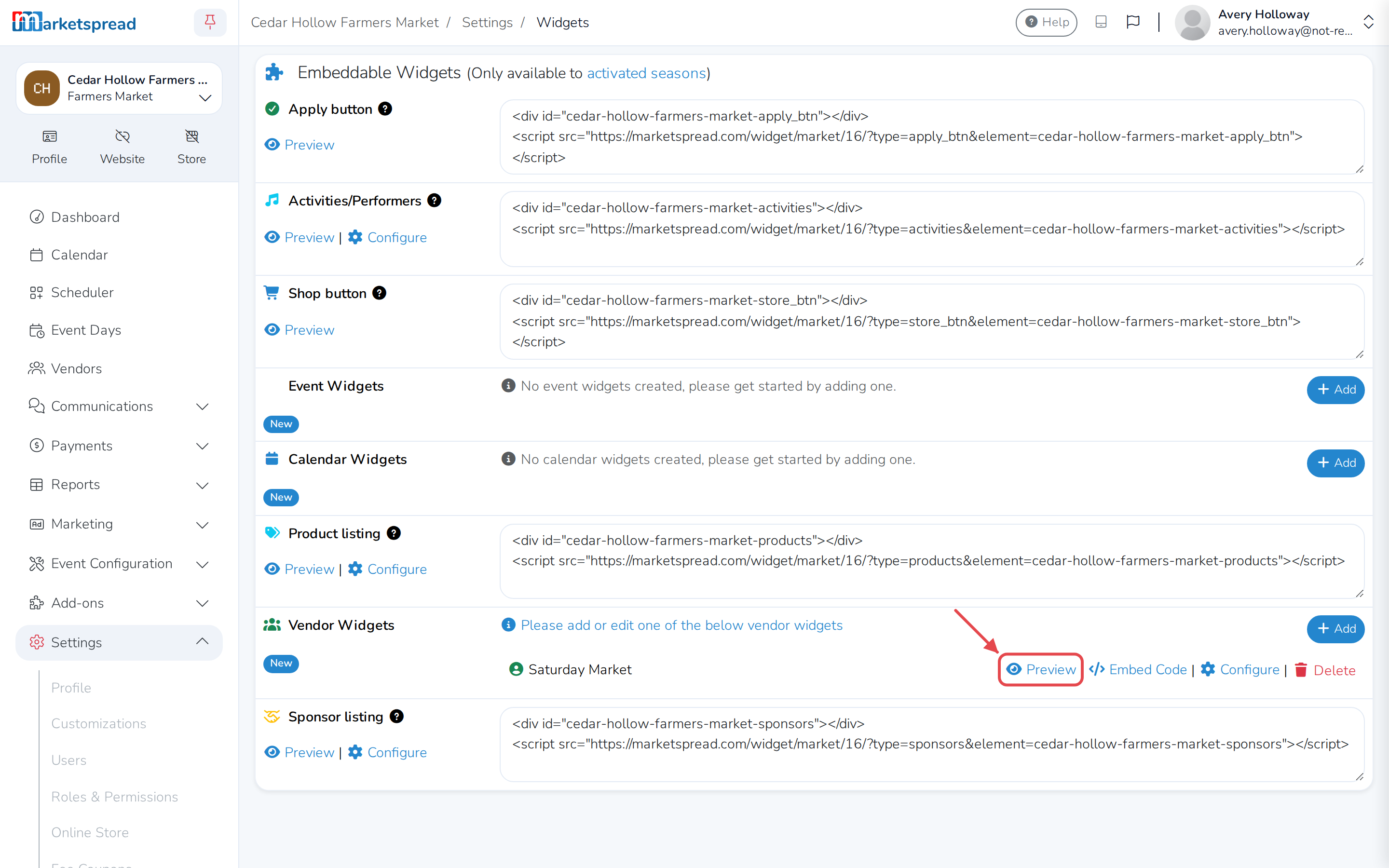Open the activated seasons link
This screenshot has height=868, width=1389.
click(646, 73)
